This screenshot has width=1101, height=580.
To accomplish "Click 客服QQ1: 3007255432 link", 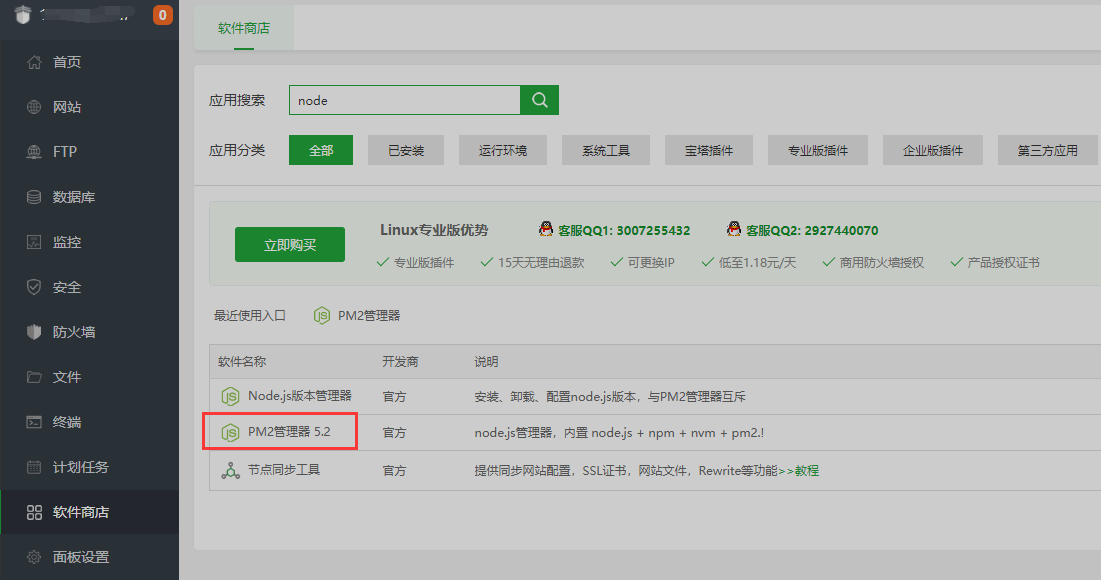I will pos(624,230).
